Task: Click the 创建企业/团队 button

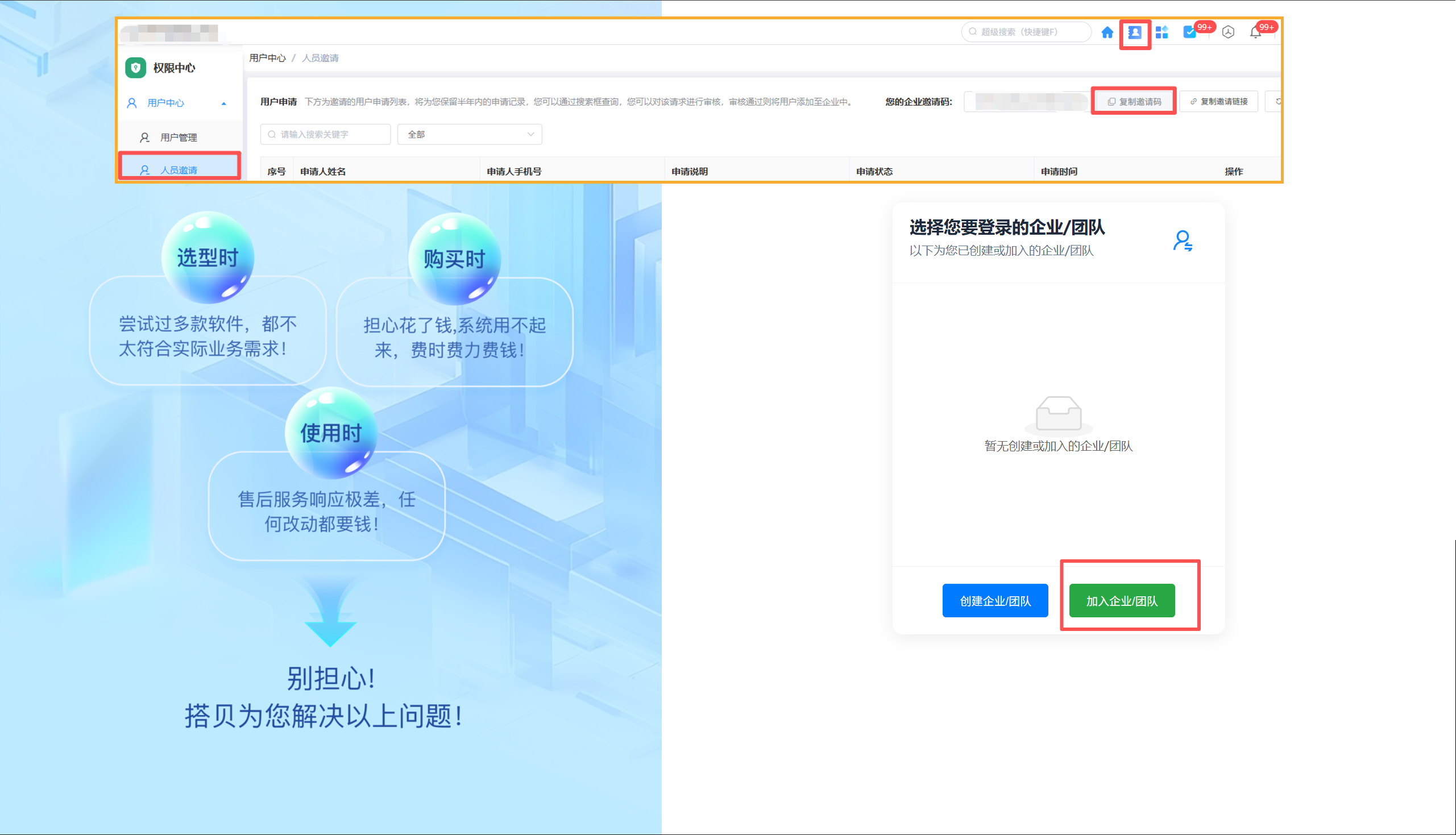Action: pyautogui.click(x=995, y=600)
